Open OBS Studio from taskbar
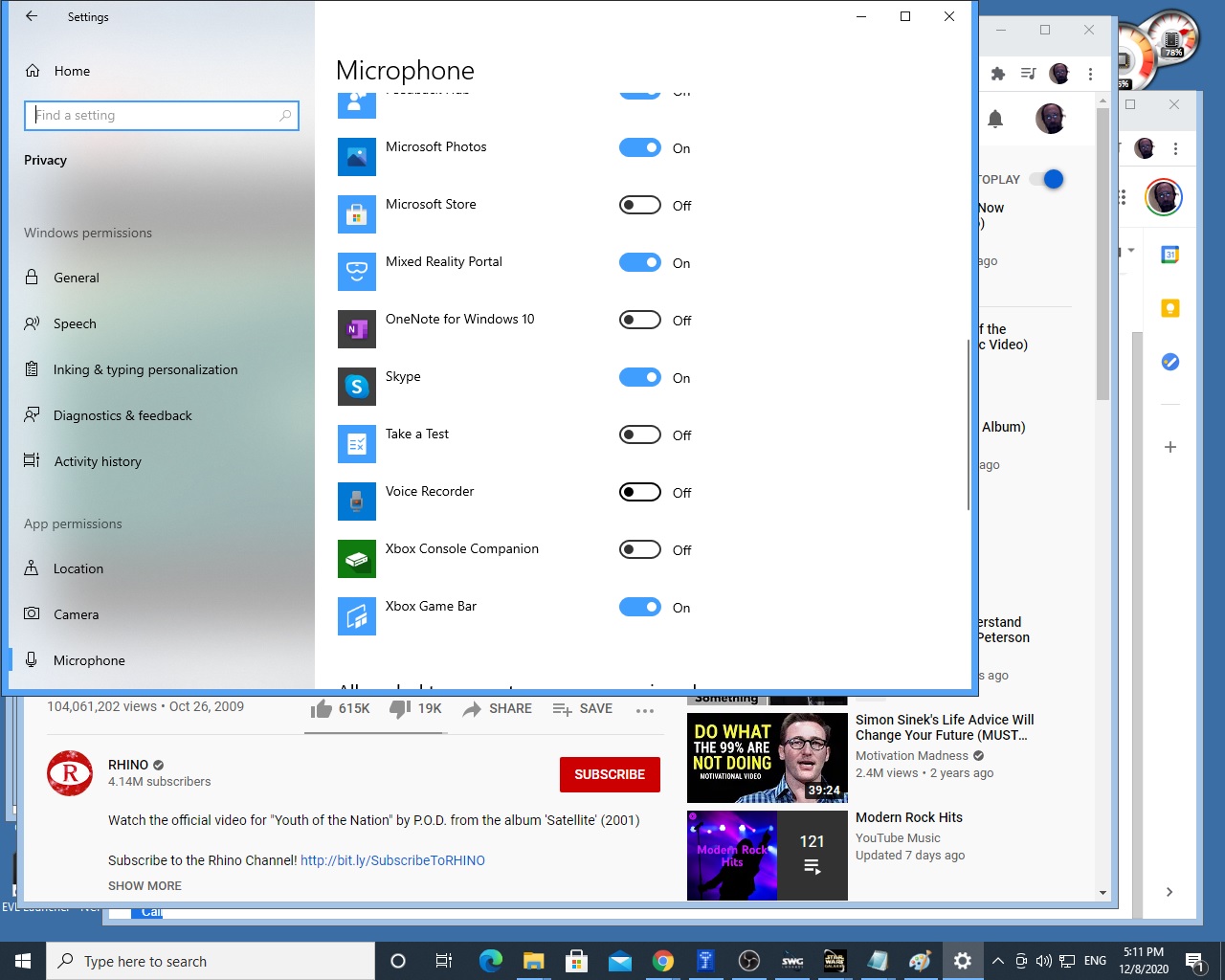Screen dimensions: 1225x980 [749, 961]
